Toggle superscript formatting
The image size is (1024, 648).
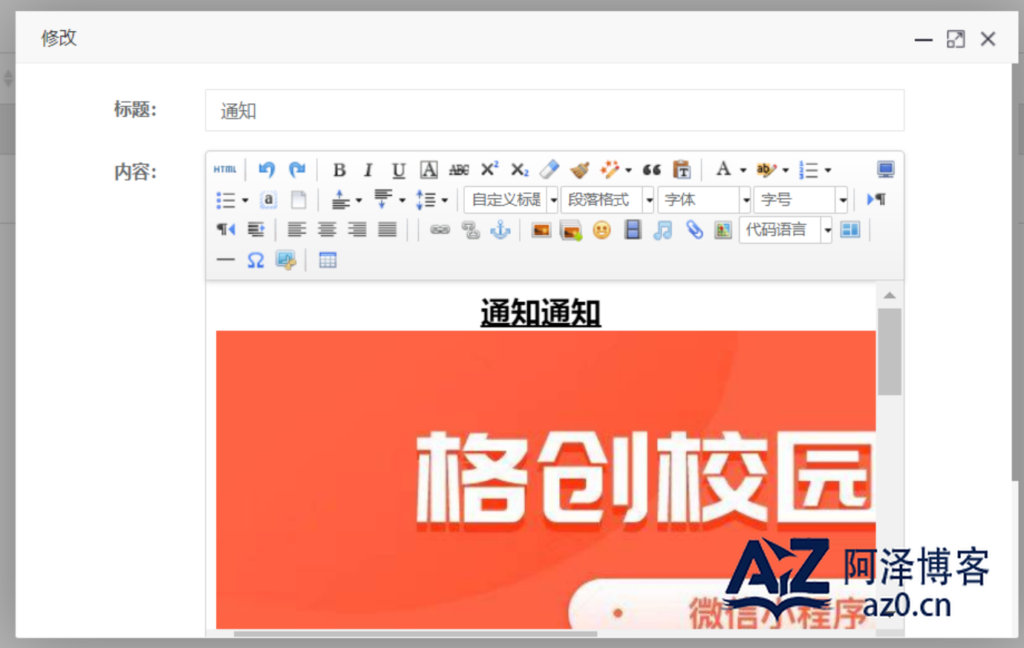[x=489, y=170]
